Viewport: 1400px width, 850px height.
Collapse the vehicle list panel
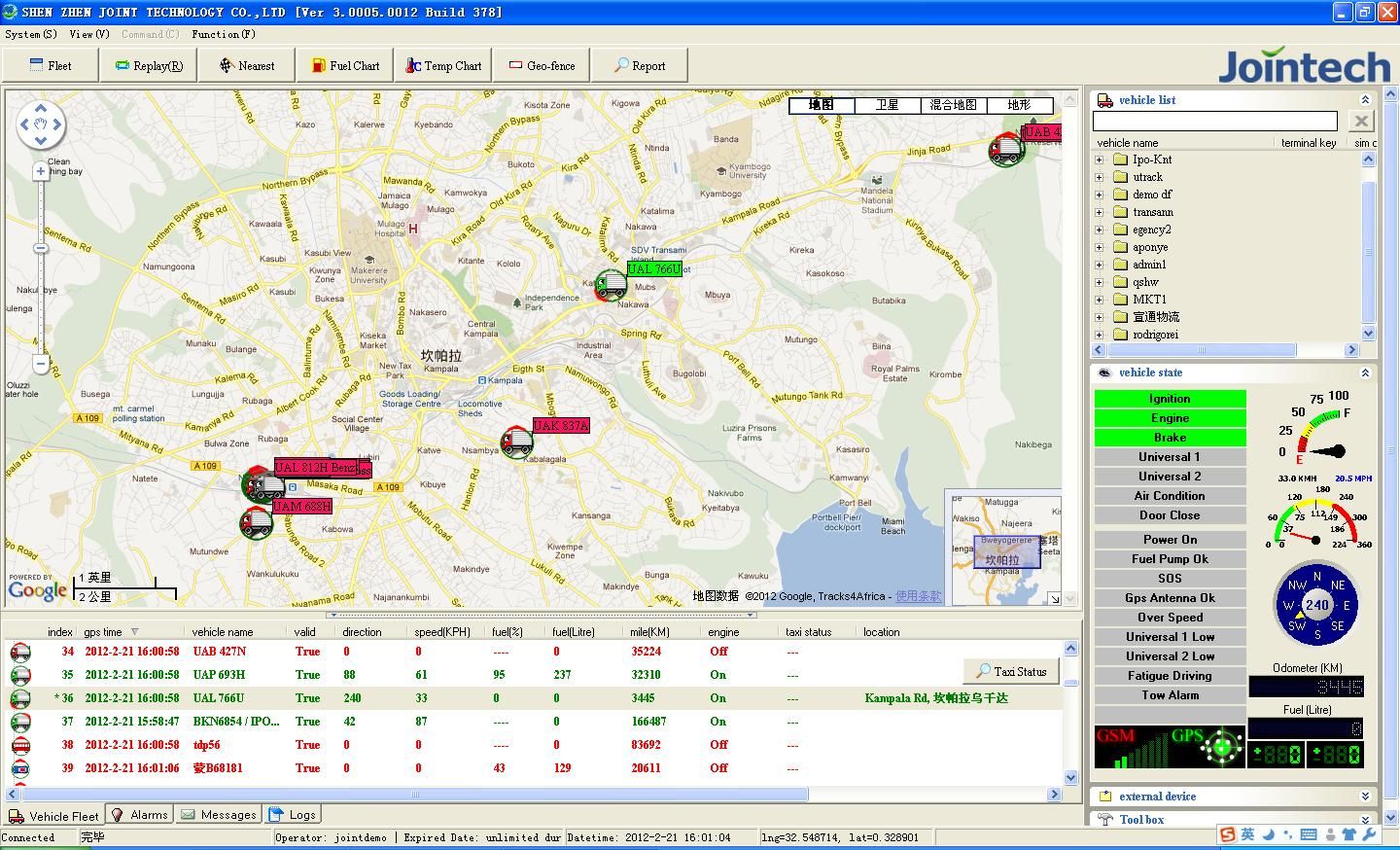(x=1364, y=100)
